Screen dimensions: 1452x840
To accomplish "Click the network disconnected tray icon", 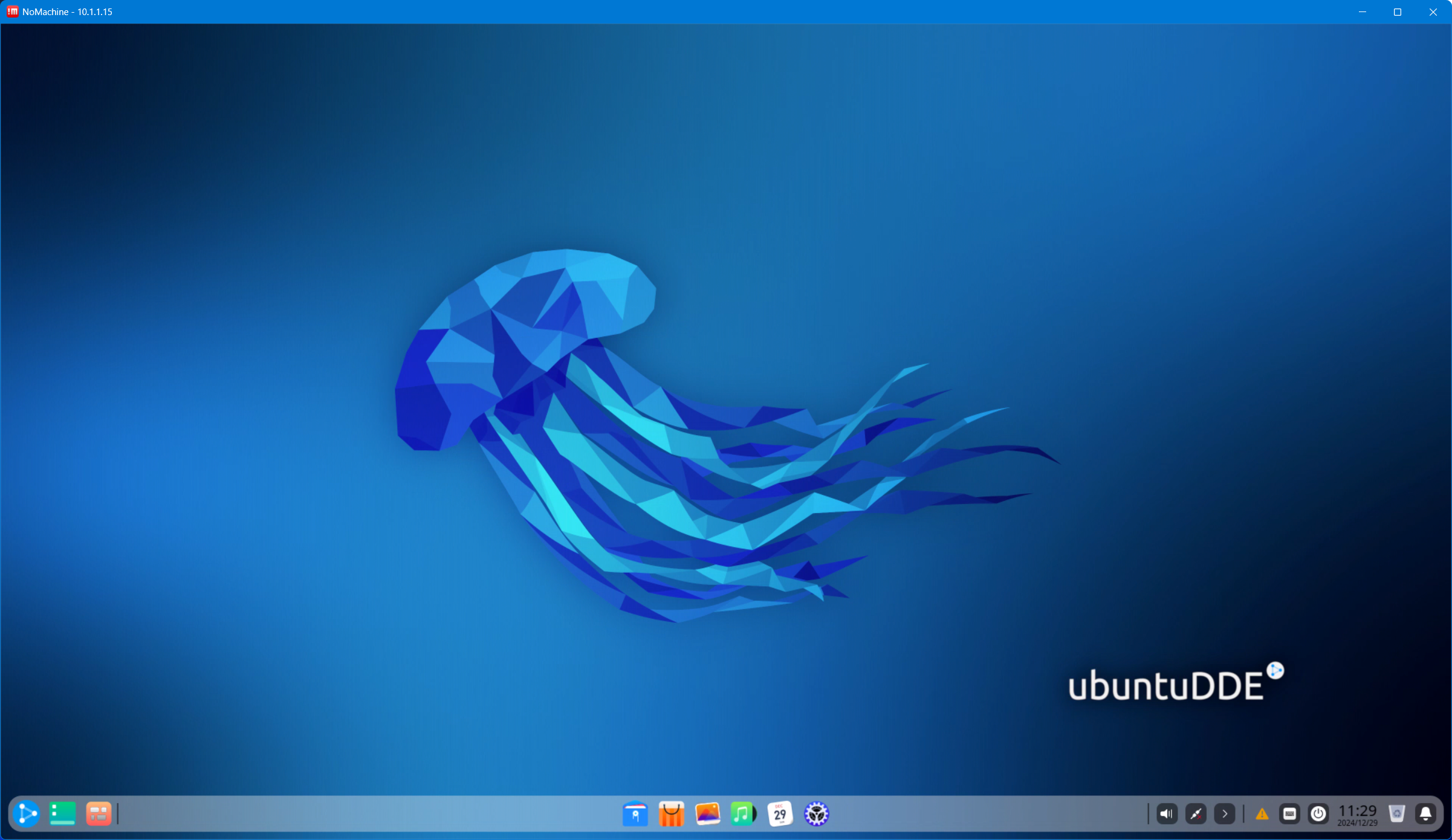I will [1196, 814].
